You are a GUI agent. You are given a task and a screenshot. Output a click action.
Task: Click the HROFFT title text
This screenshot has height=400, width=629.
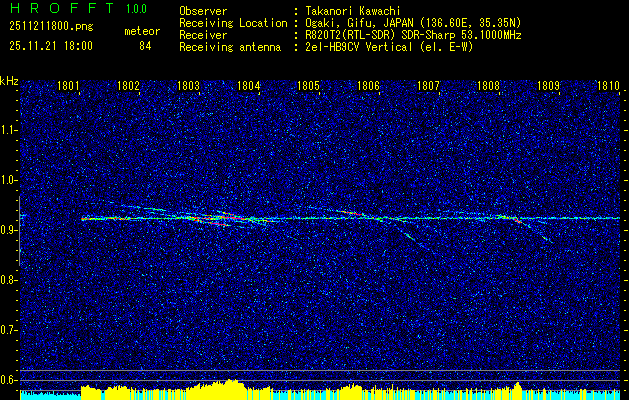point(62,8)
